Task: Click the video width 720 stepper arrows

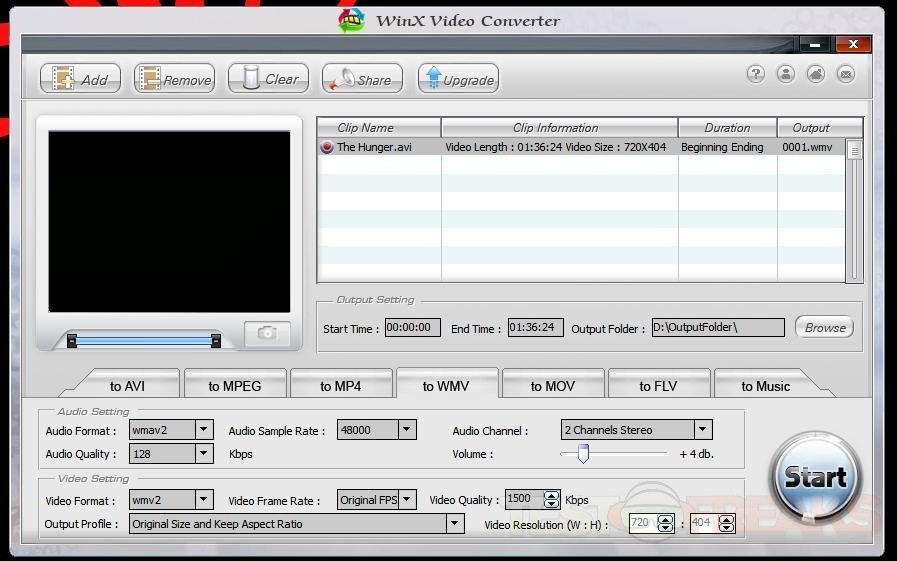Action: point(665,523)
